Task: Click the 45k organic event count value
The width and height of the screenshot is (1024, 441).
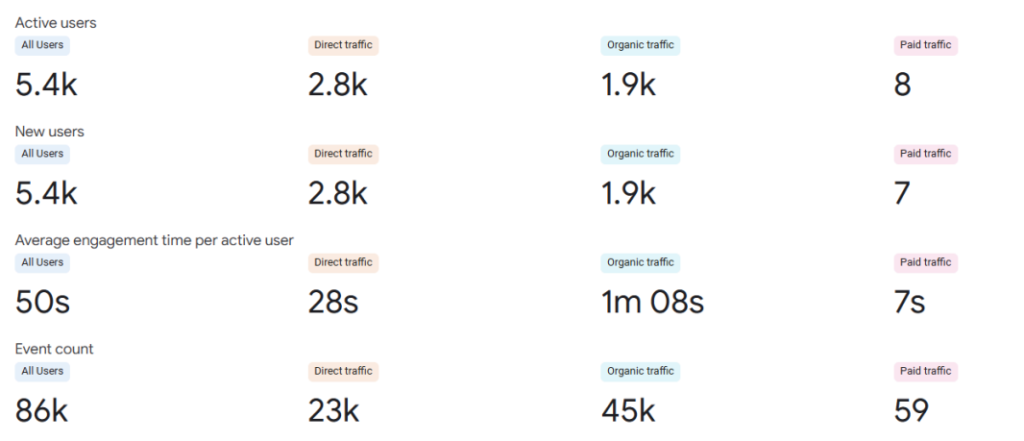Action: 628,410
